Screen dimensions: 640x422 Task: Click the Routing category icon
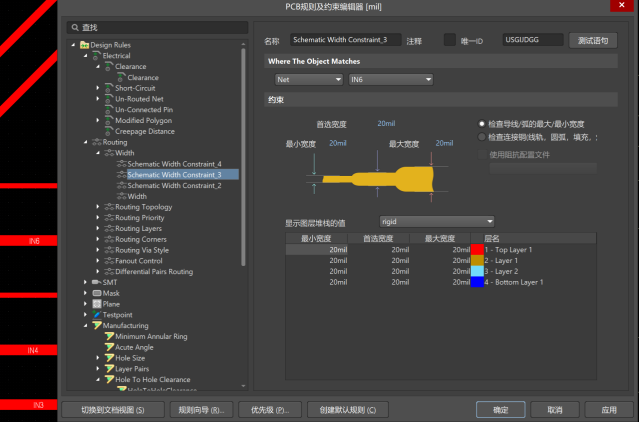pyautogui.click(x=96, y=142)
